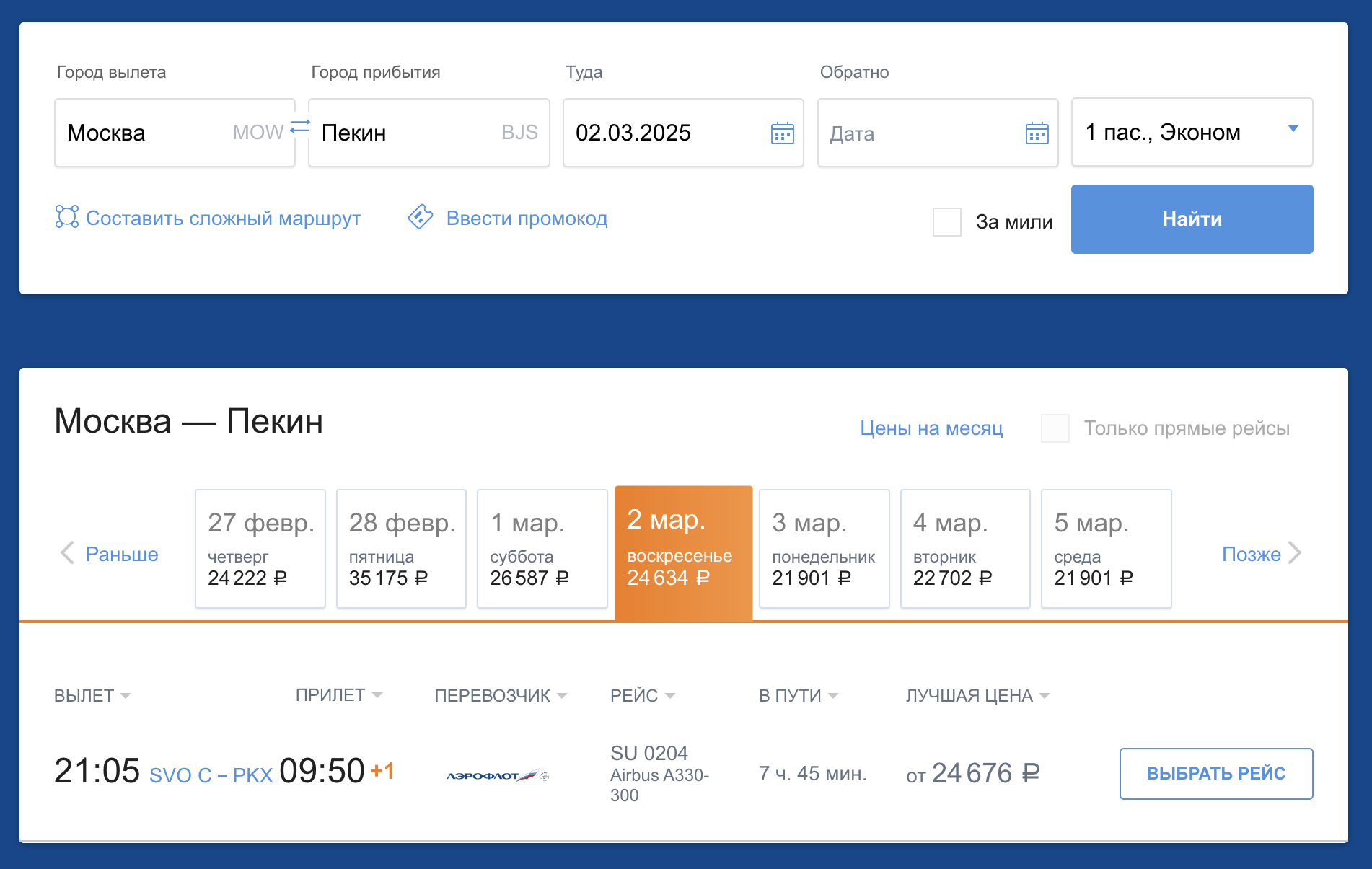Click ВЫБРАТЬ РЕЙС button
The image size is (1372, 869).
(x=1215, y=774)
